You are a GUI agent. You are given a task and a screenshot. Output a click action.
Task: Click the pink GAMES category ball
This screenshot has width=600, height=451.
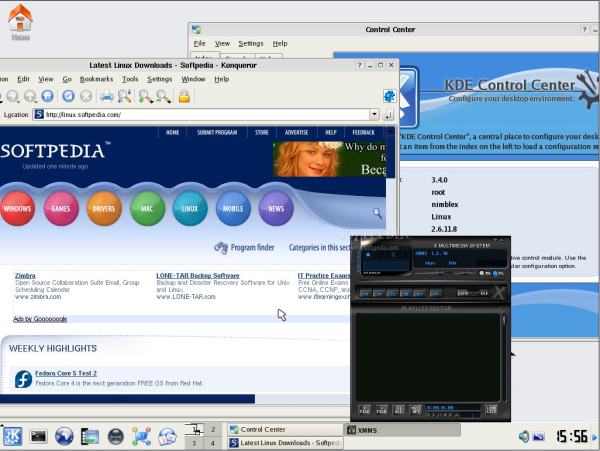point(61,208)
